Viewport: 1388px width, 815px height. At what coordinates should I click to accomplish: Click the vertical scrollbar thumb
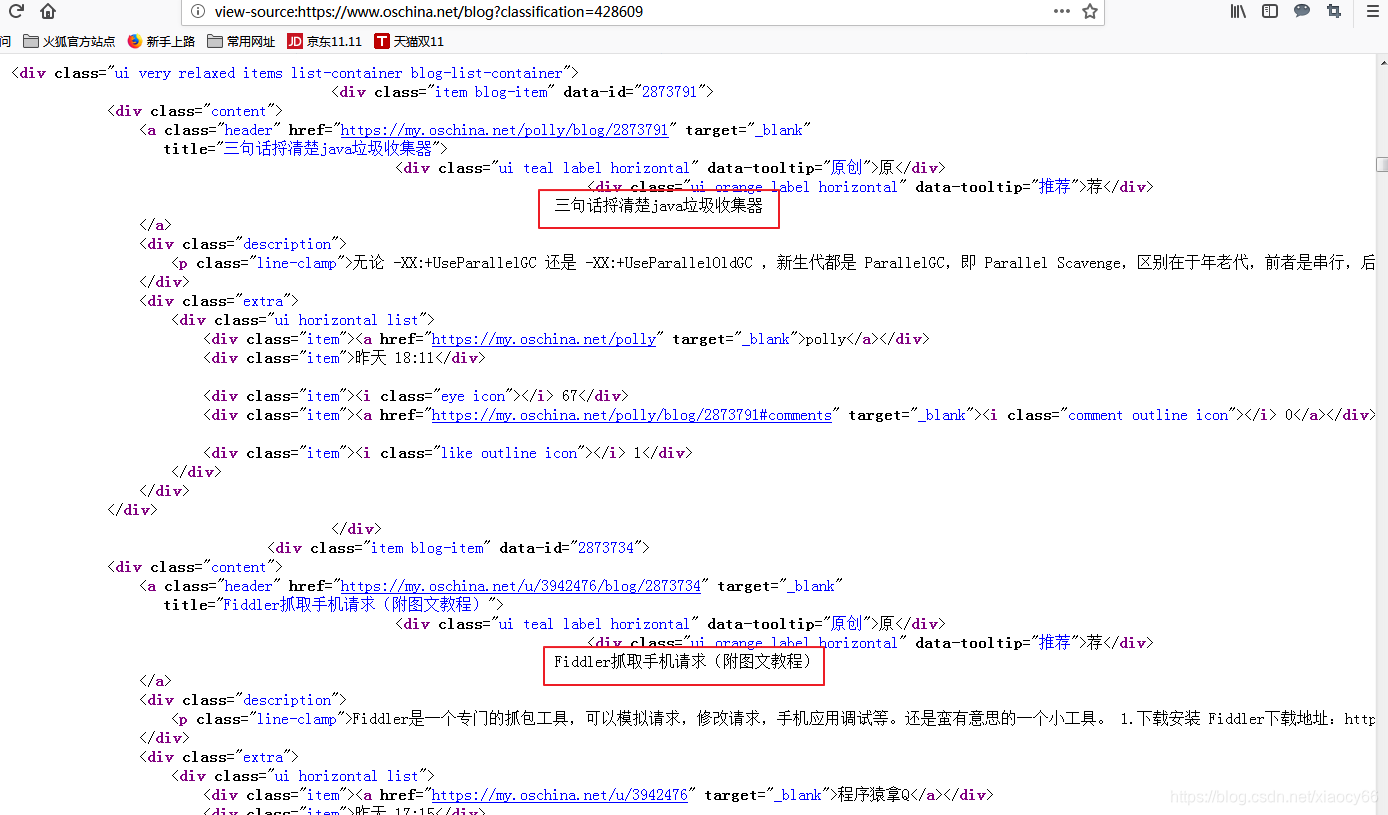click(1382, 164)
